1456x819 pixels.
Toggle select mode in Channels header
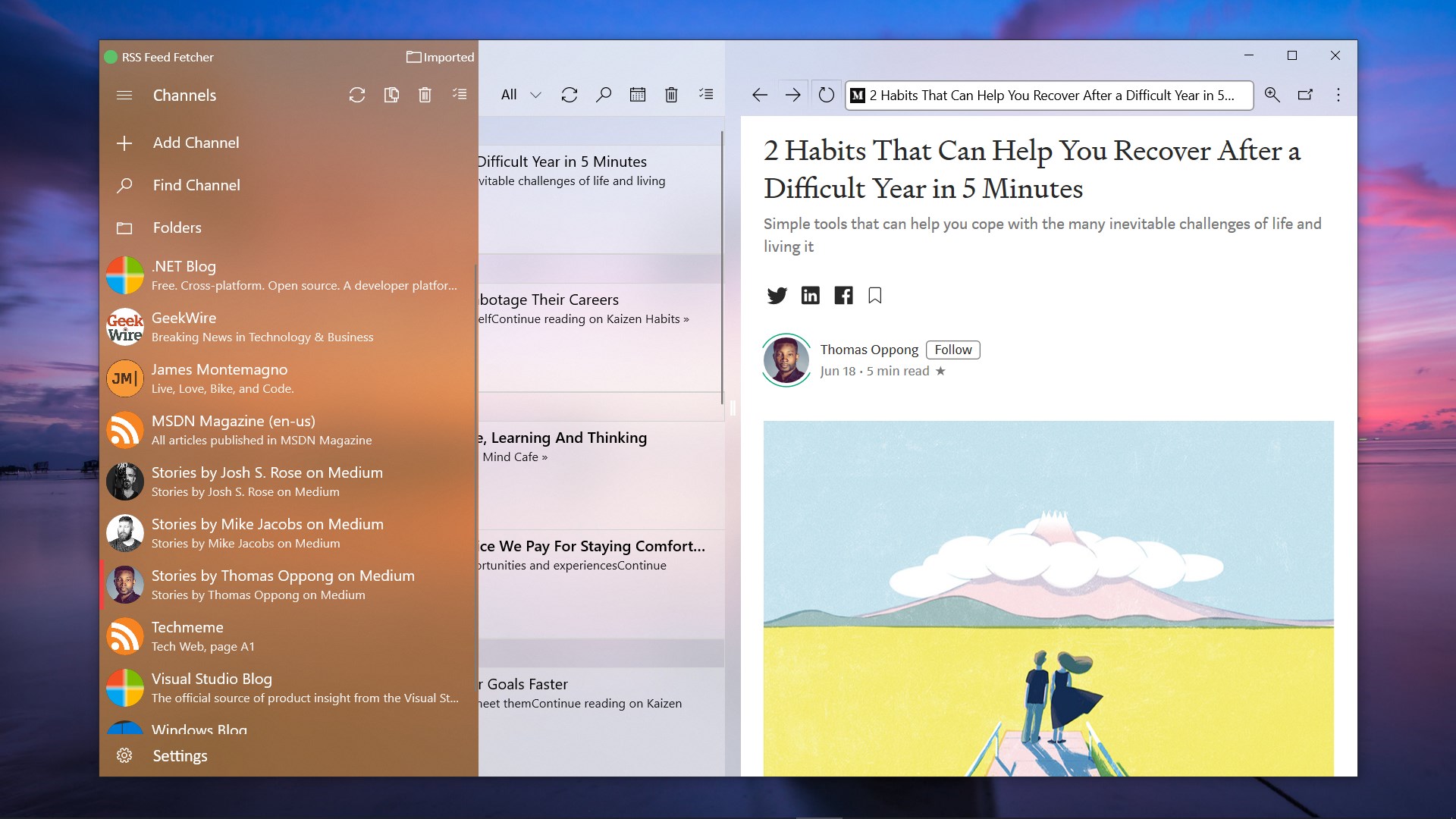coord(460,95)
